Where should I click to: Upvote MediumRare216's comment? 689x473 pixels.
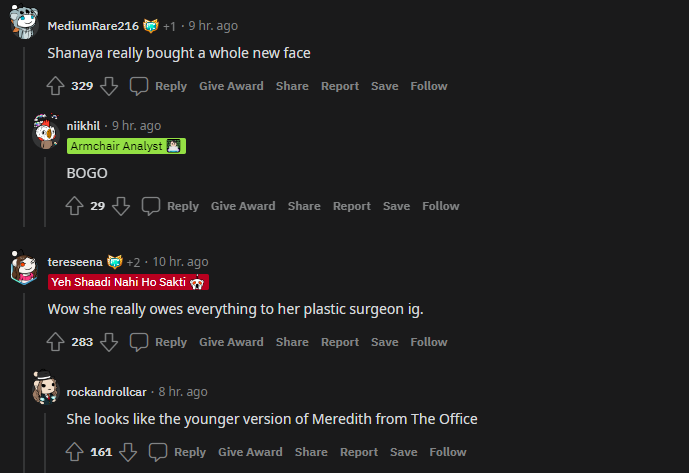click(x=56, y=86)
